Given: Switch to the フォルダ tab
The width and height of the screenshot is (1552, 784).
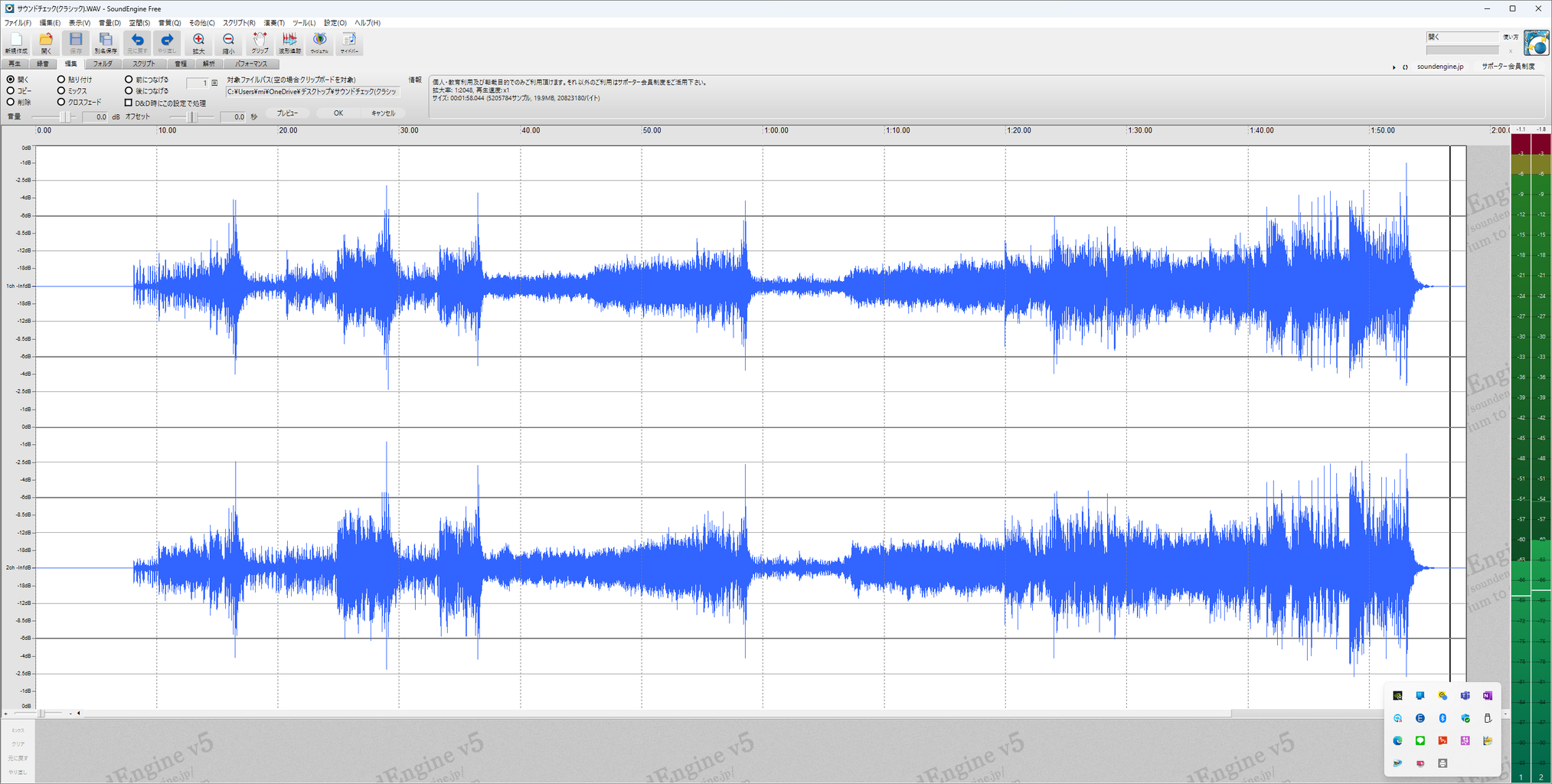Looking at the screenshot, I should (x=103, y=64).
